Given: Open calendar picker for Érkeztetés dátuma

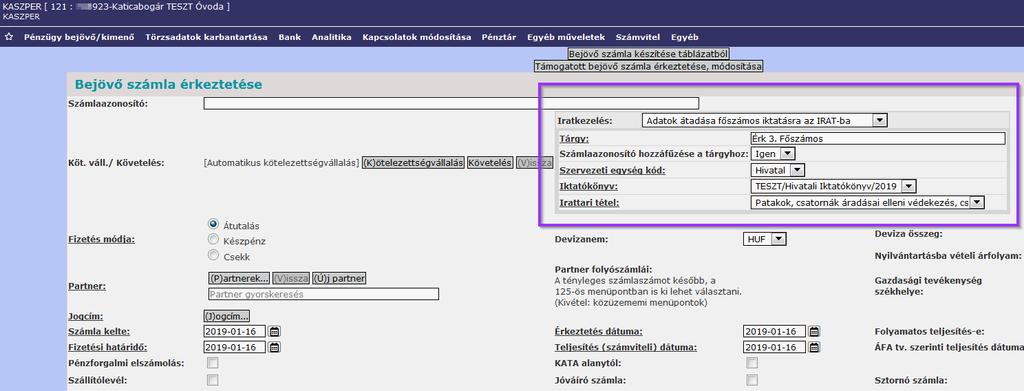Looking at the screenshot, I should coord(814,331).
